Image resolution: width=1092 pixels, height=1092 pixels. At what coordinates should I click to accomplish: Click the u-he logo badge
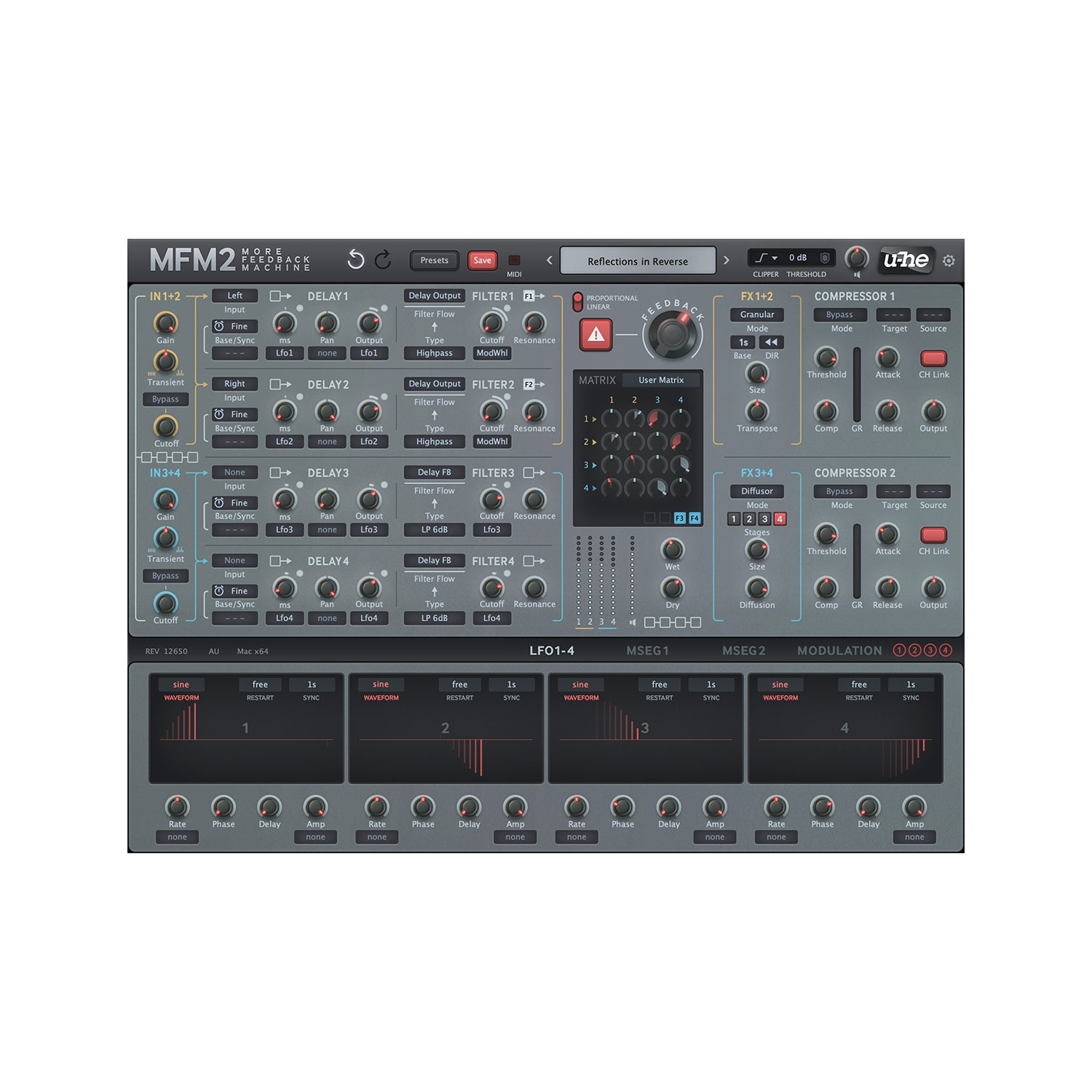click(906, 260)
